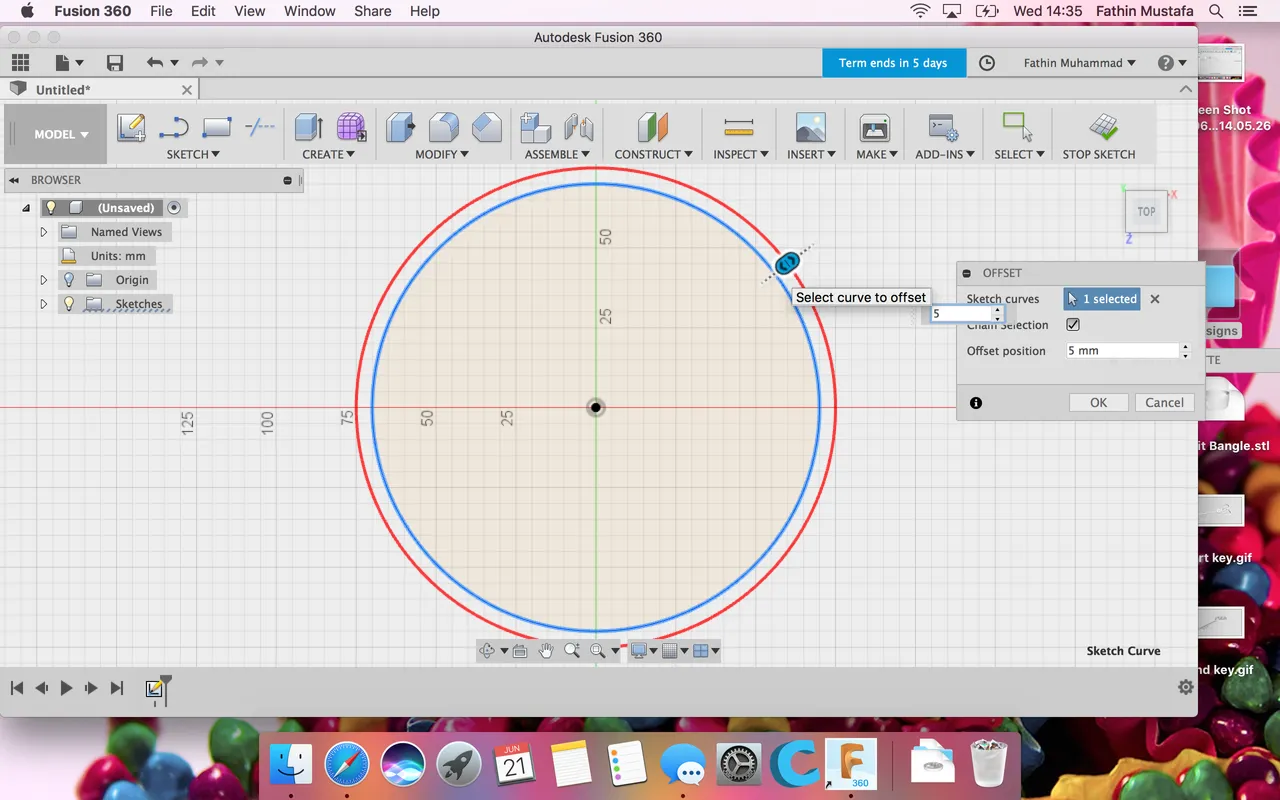Collapse the (Unsaved) root node triangle
1280x800 pixels.
coord(27,208)
